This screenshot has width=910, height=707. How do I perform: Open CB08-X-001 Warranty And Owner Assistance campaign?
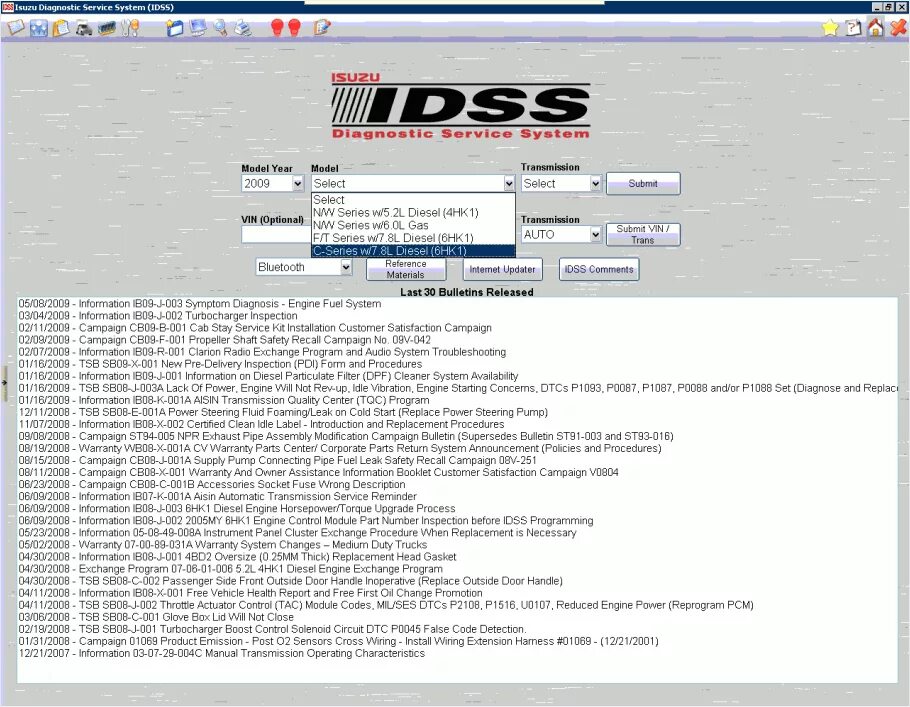(319, 473)
